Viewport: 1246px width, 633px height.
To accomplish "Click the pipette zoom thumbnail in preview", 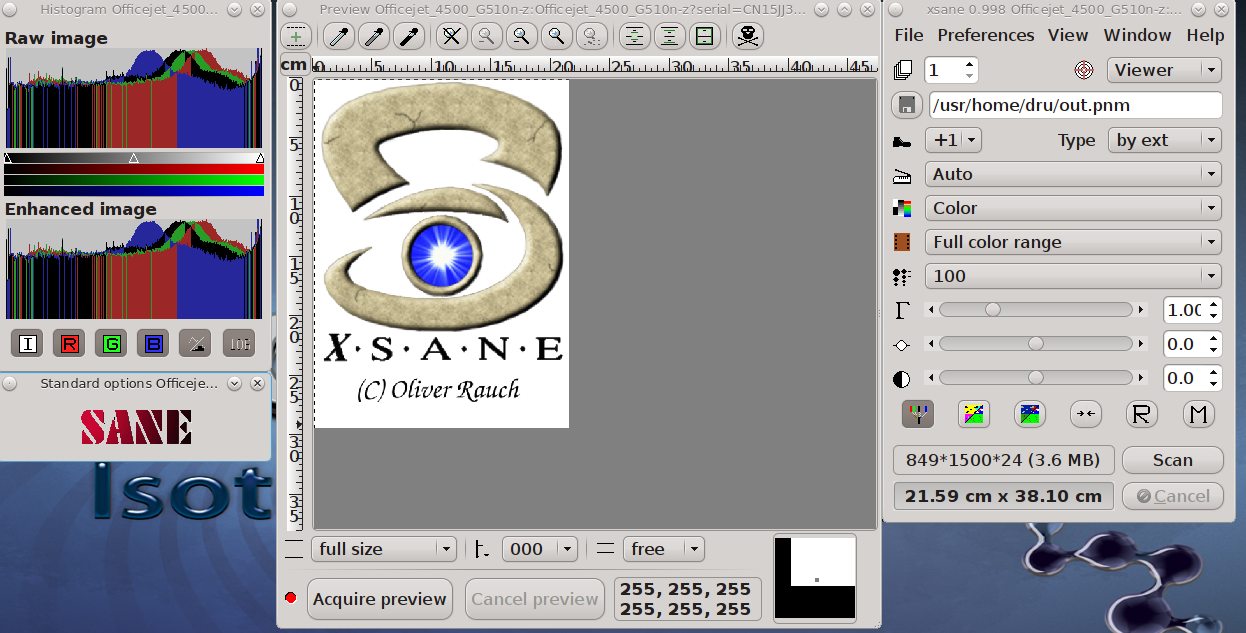I will [x=816, y=577].
